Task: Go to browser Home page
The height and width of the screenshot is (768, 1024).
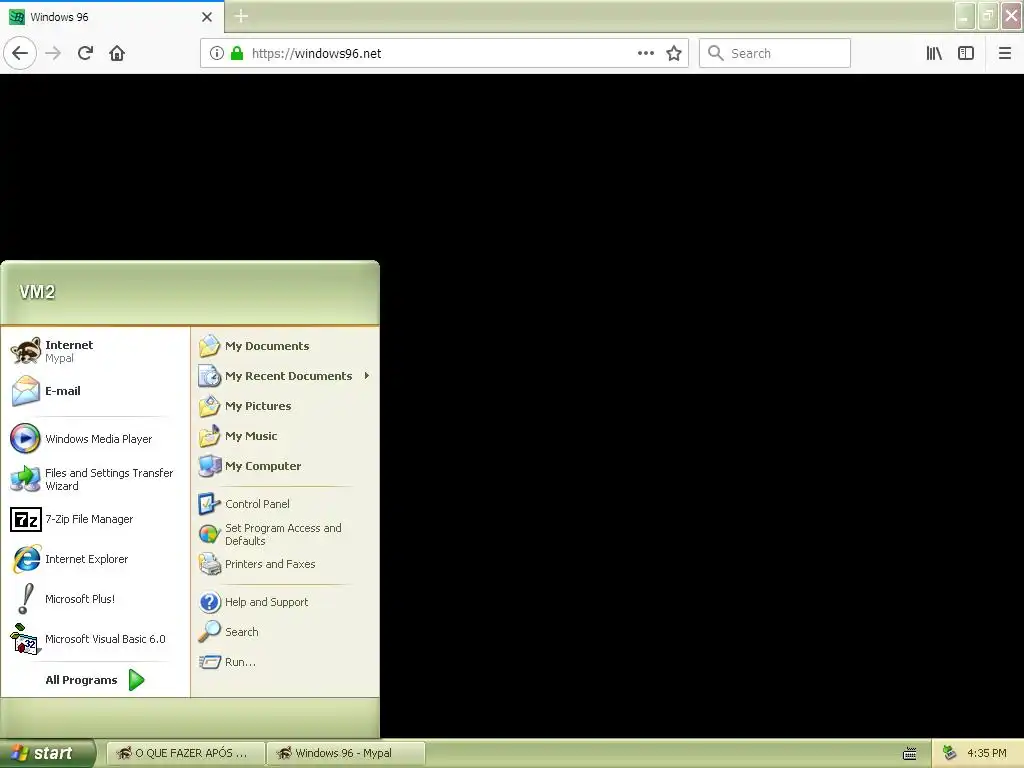Action: (117, 53)
